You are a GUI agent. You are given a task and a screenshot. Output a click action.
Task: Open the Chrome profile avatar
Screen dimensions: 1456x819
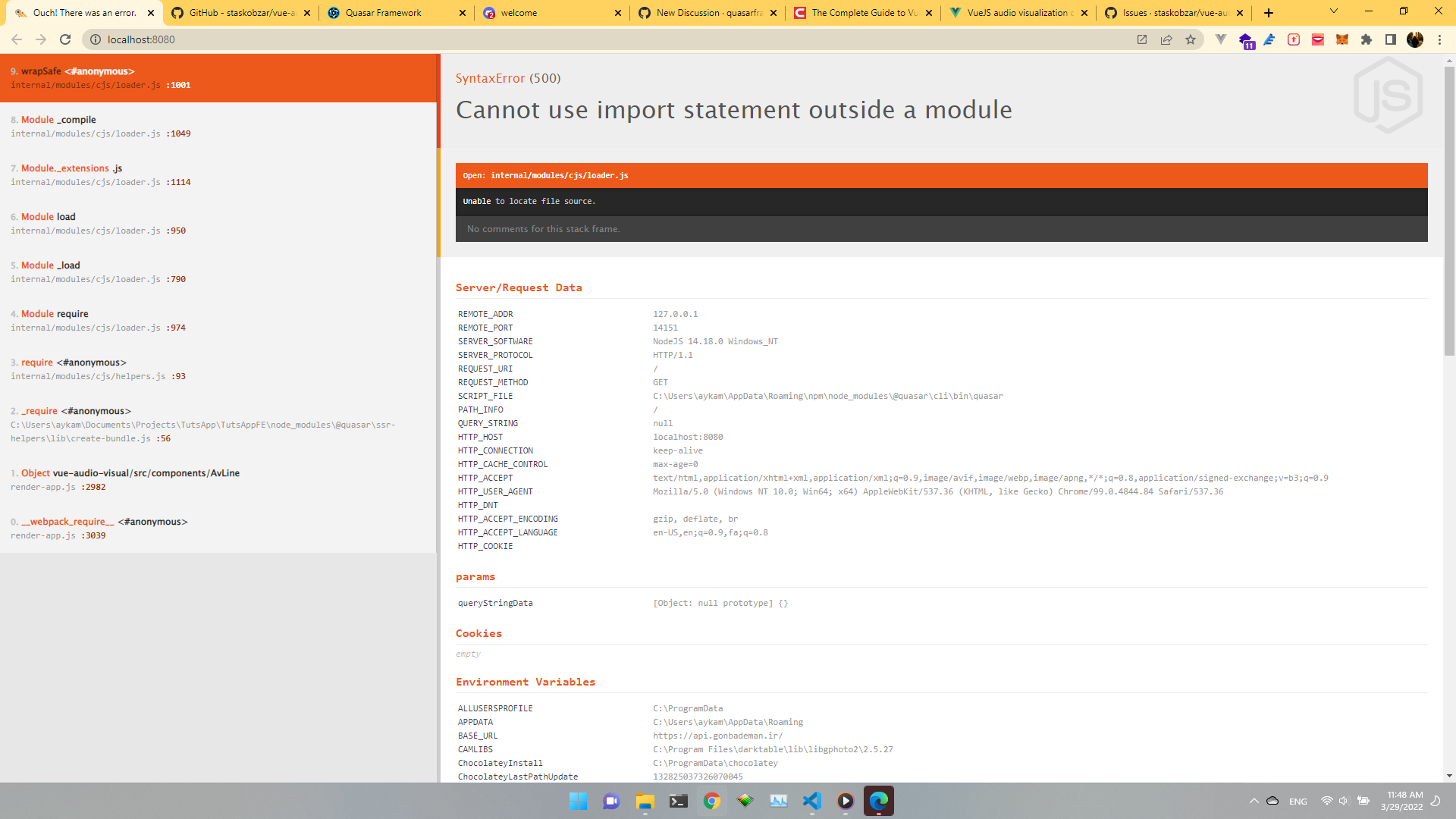tap(1414, 39)
